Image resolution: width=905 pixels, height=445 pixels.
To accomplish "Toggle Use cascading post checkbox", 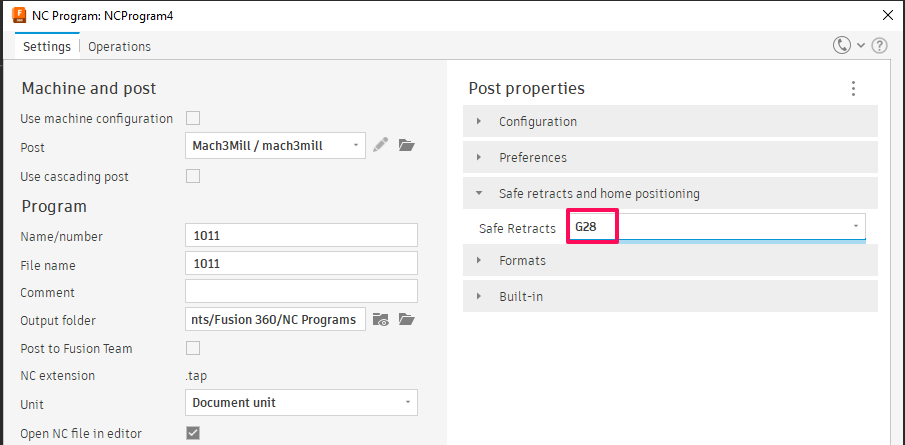I will pos(193,176).
